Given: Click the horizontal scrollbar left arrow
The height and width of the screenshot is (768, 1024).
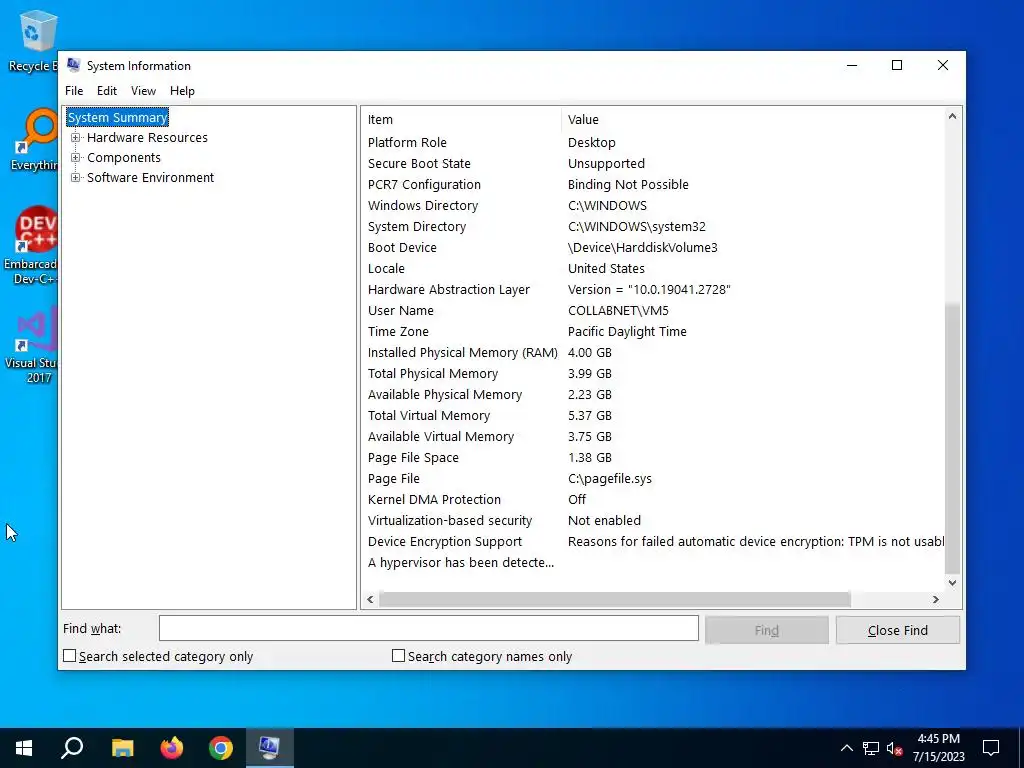Looking at the screenshot, I should (370, 599).
